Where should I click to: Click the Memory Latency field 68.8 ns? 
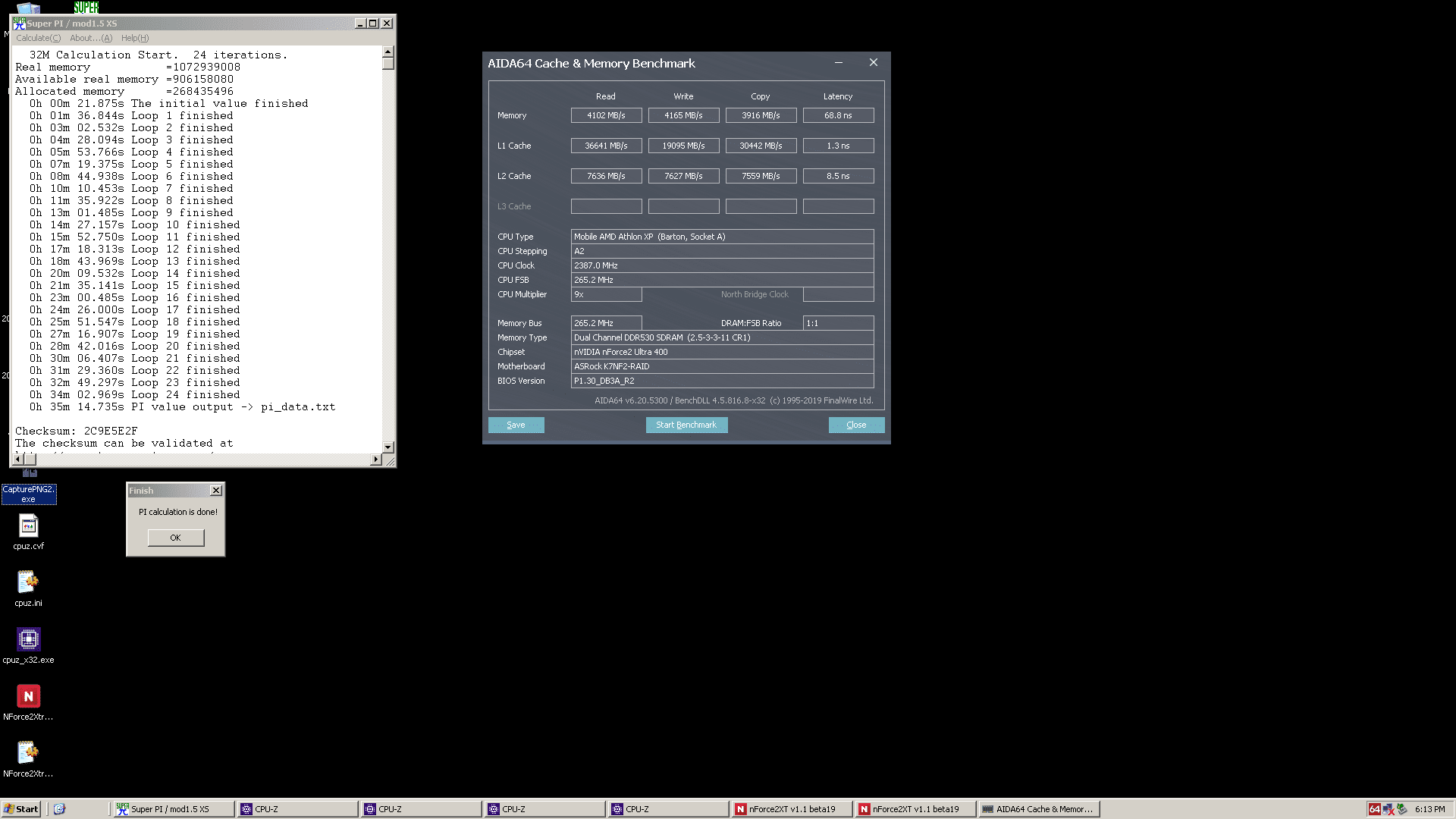pyautogui.click(x=838, y=115)
